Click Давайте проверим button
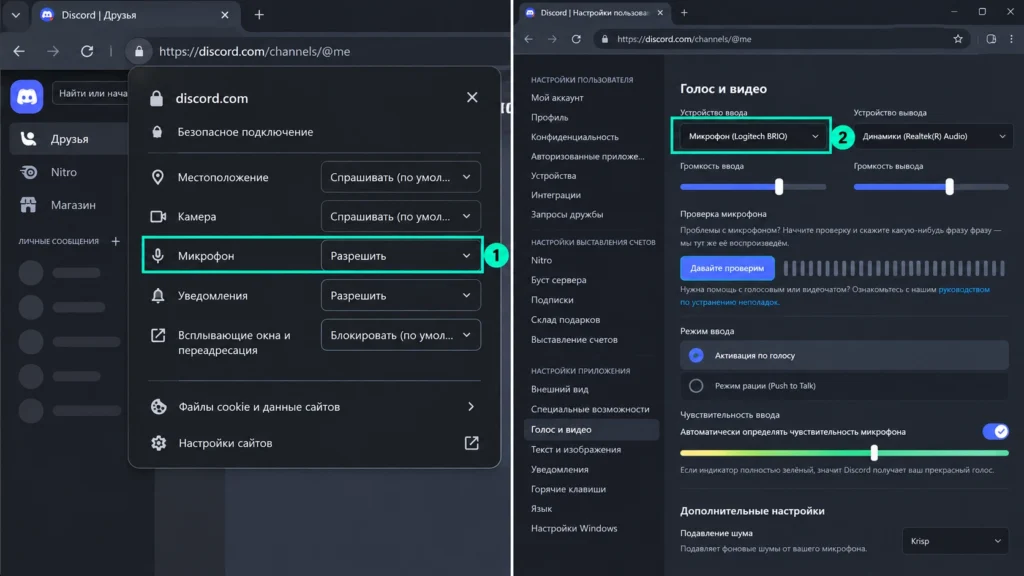 click(727, 268)
